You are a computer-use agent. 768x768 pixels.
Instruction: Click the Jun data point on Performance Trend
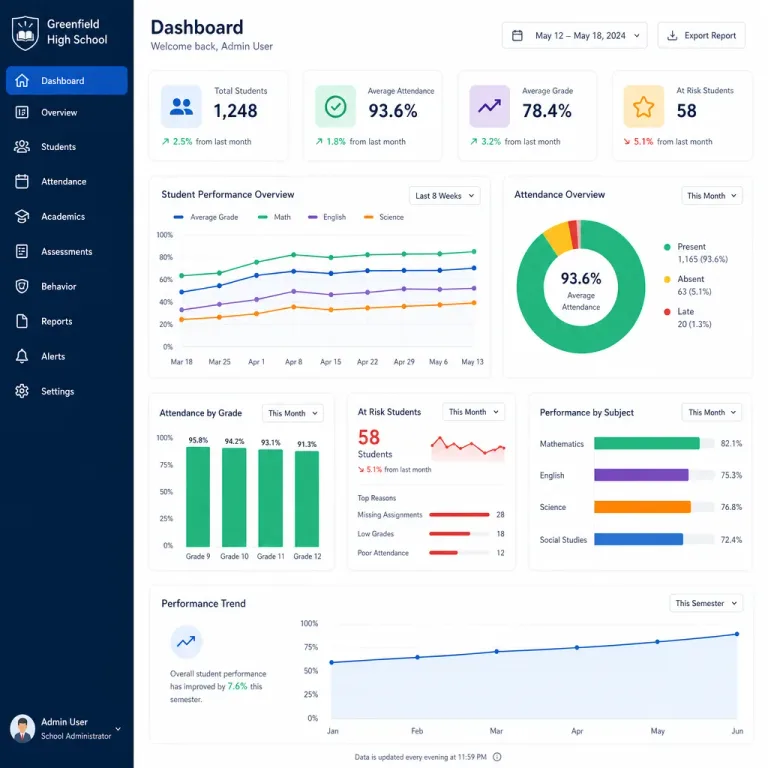click(x=737, y=634)
